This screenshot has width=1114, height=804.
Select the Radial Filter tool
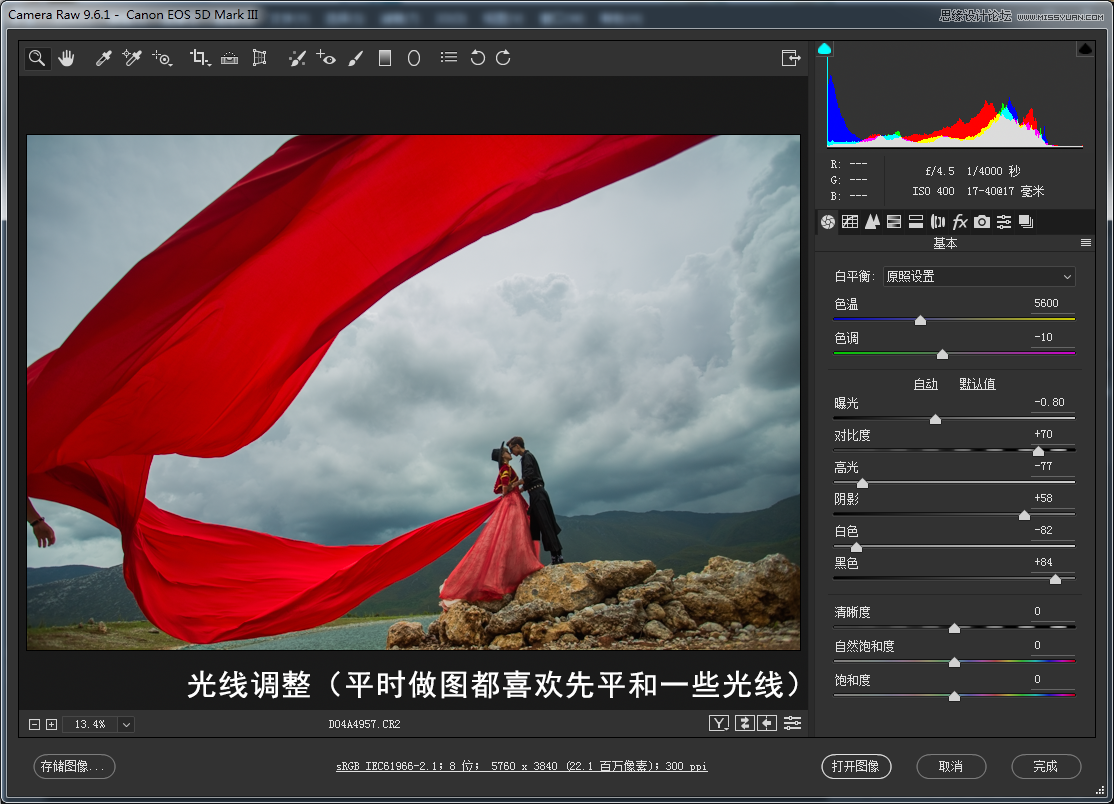tap(414, 58)
